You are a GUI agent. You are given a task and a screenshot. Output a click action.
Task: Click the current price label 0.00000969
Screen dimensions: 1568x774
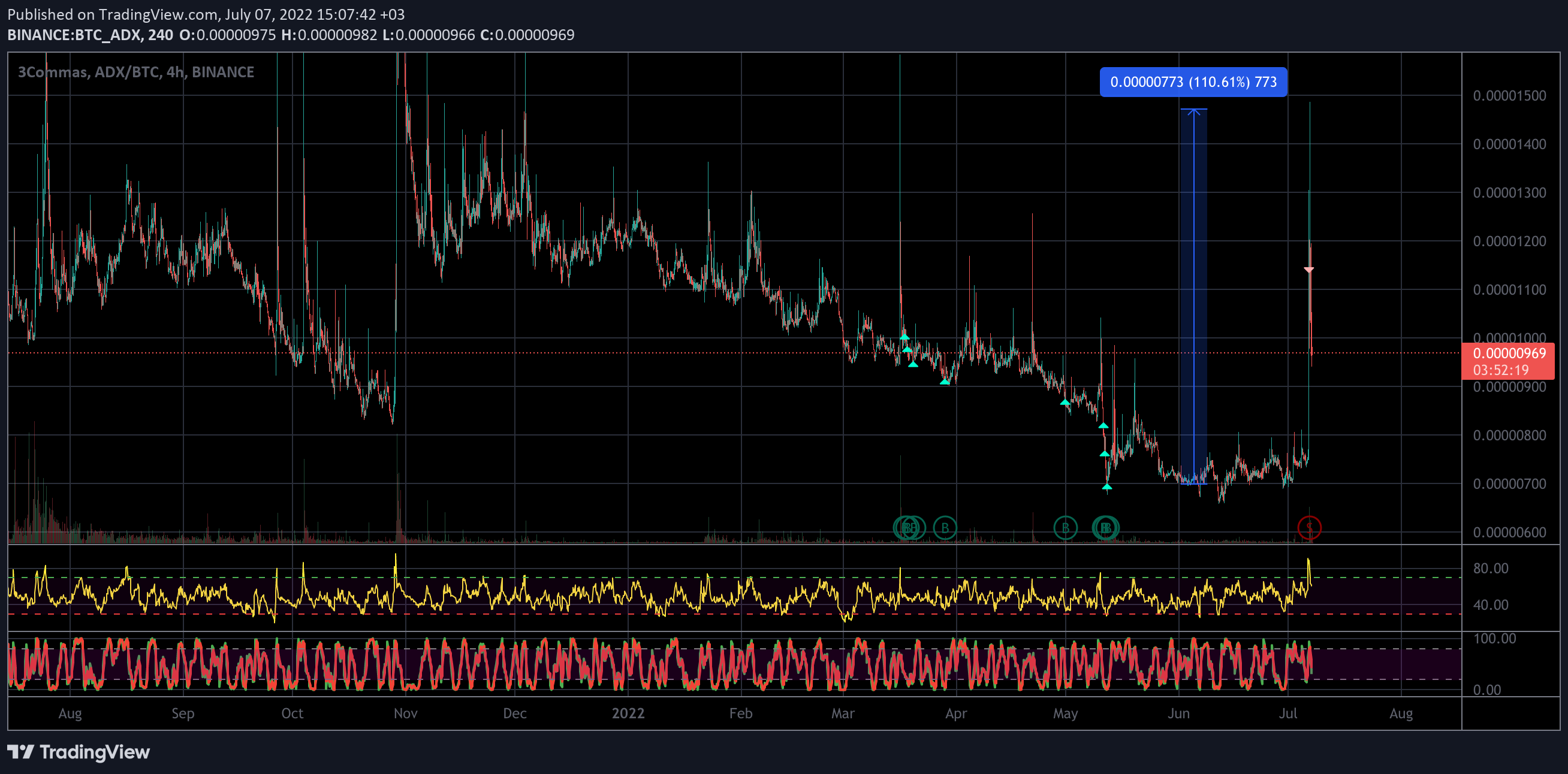coord(1509,353)
